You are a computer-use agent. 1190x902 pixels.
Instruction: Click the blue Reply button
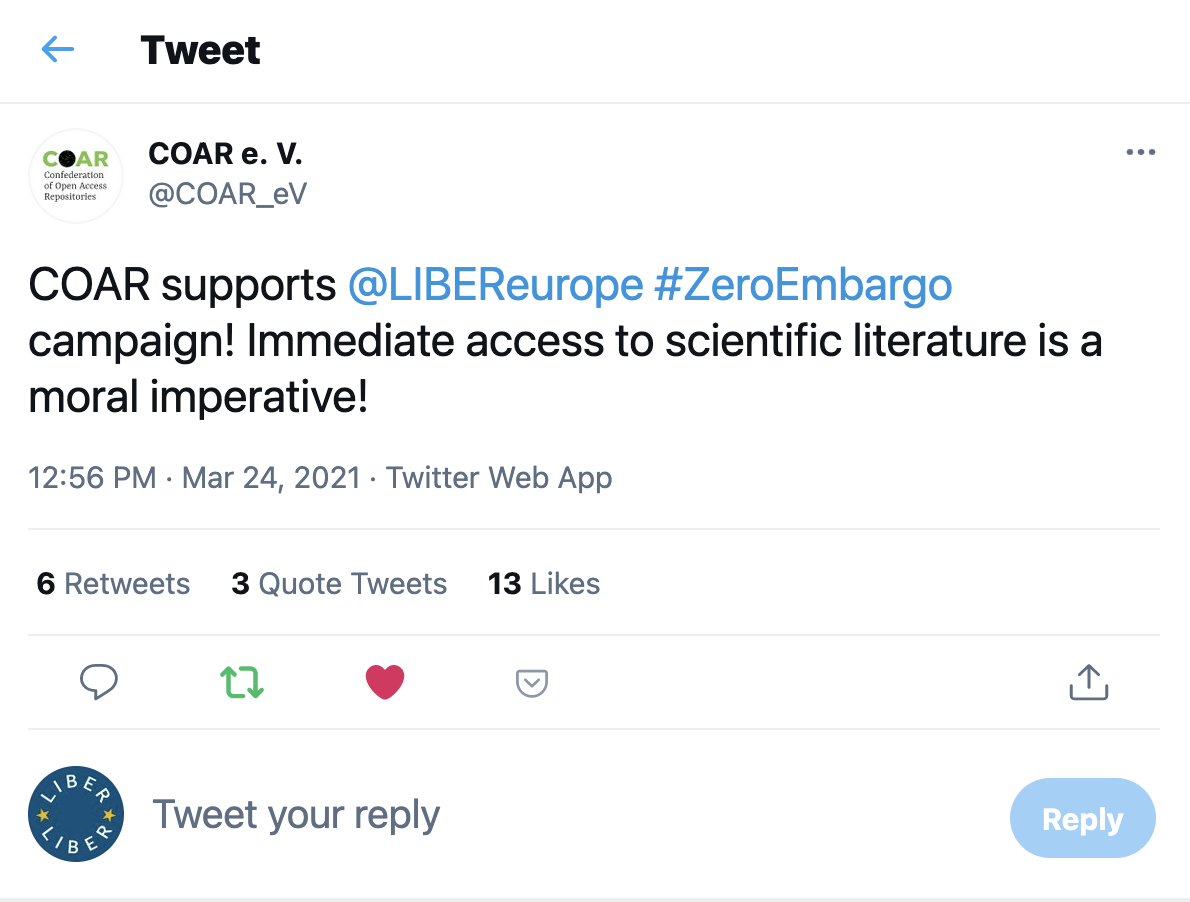click(1082, 819)
